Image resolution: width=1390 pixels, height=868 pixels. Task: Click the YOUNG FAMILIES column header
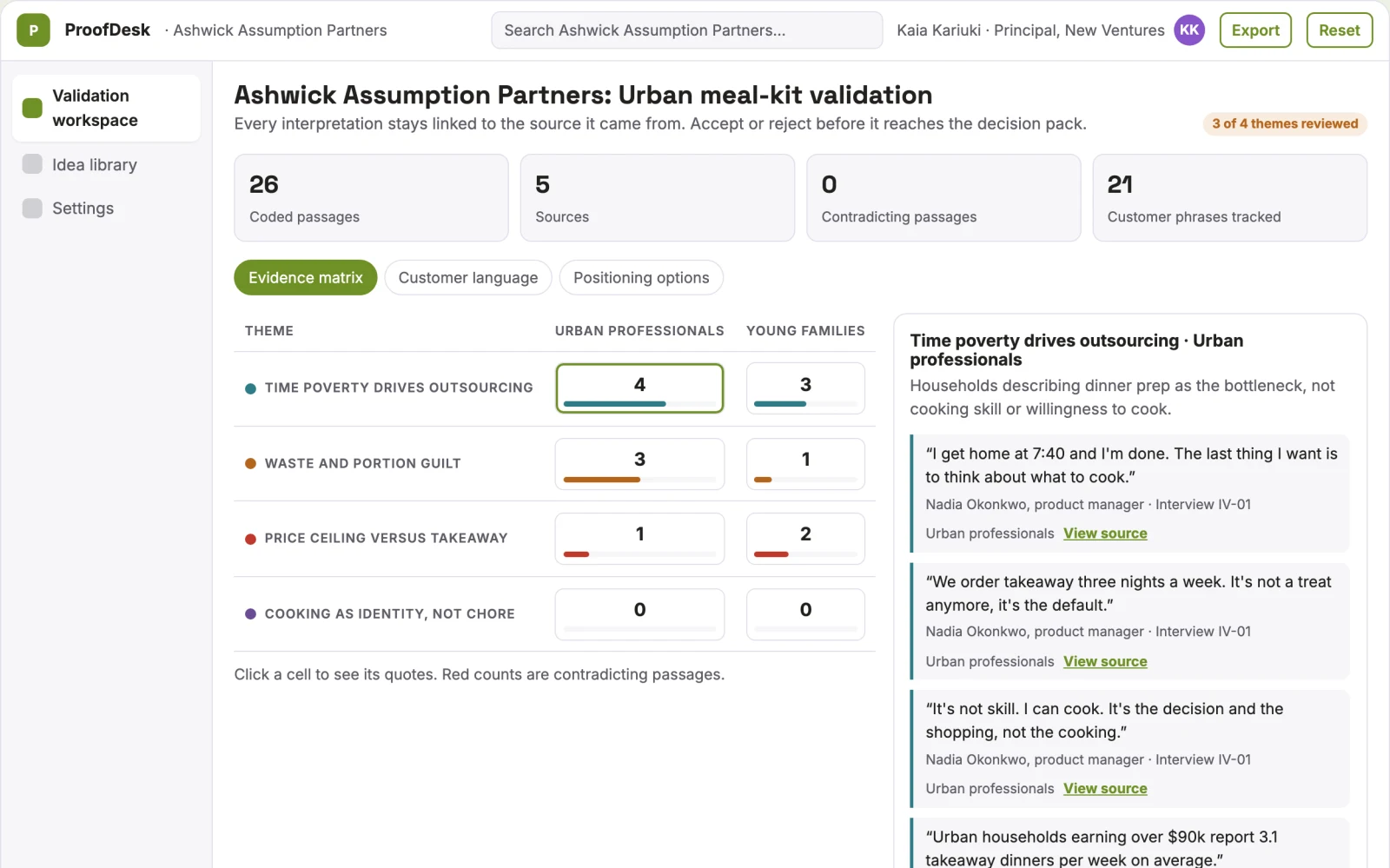pyautogui.click(x=805, y=331)
